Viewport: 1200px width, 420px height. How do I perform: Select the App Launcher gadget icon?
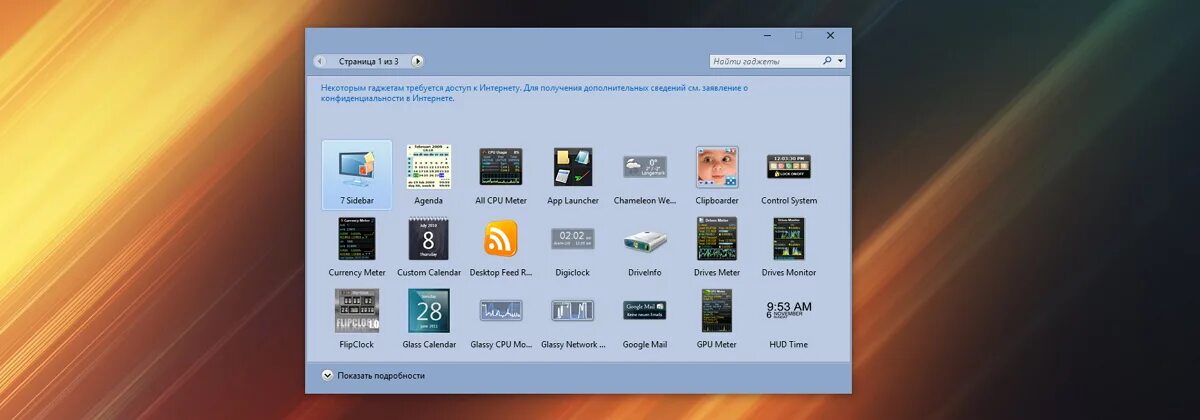pos(573,166)
